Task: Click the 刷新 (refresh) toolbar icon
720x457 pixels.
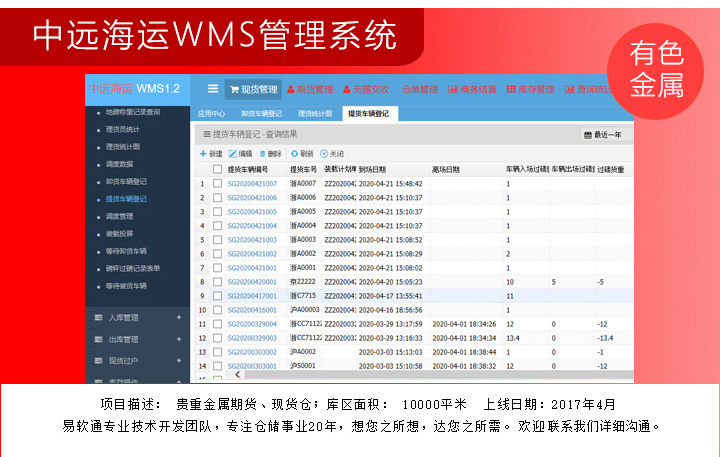Action: pos(294,154)
